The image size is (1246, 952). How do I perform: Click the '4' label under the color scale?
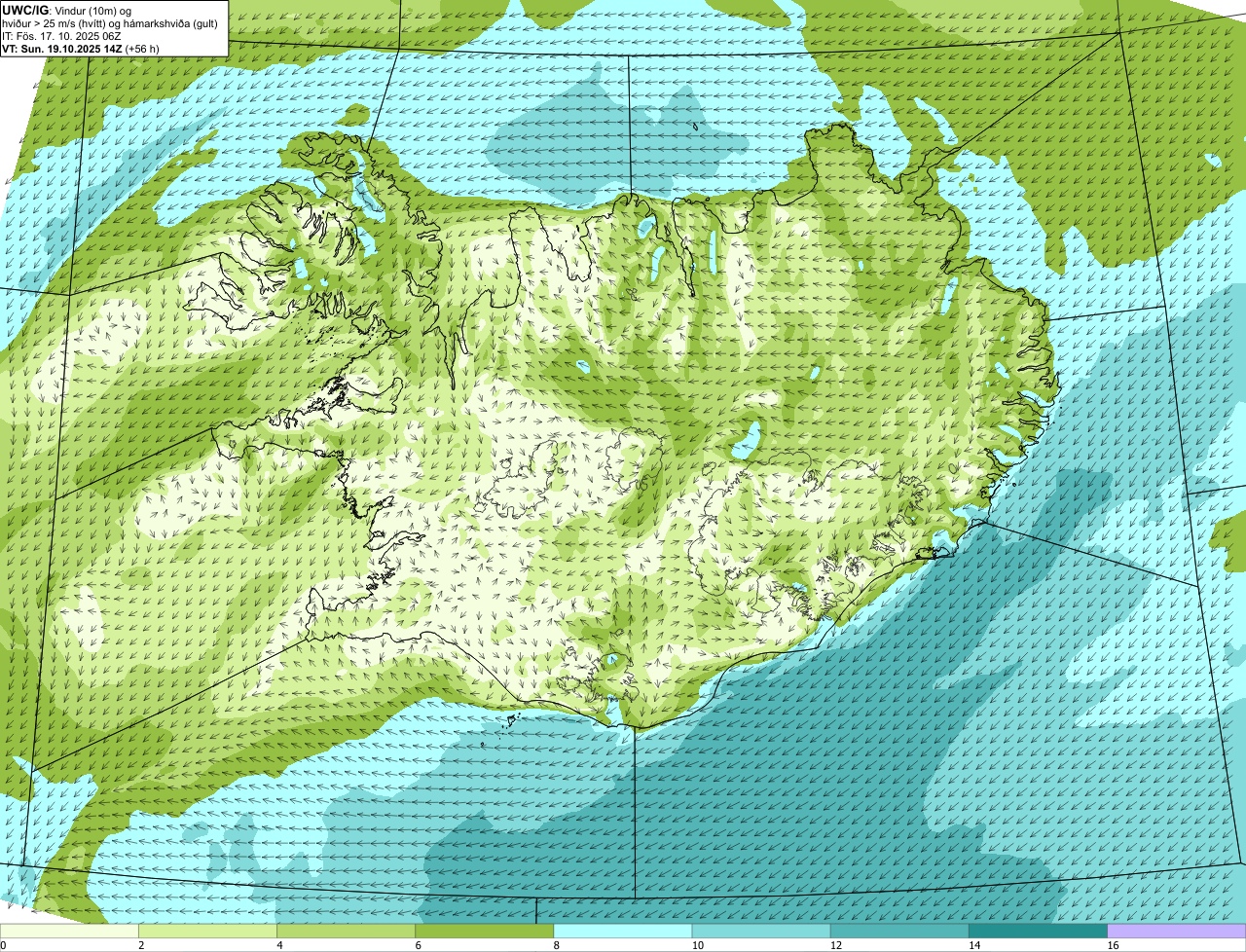[279, 945]
